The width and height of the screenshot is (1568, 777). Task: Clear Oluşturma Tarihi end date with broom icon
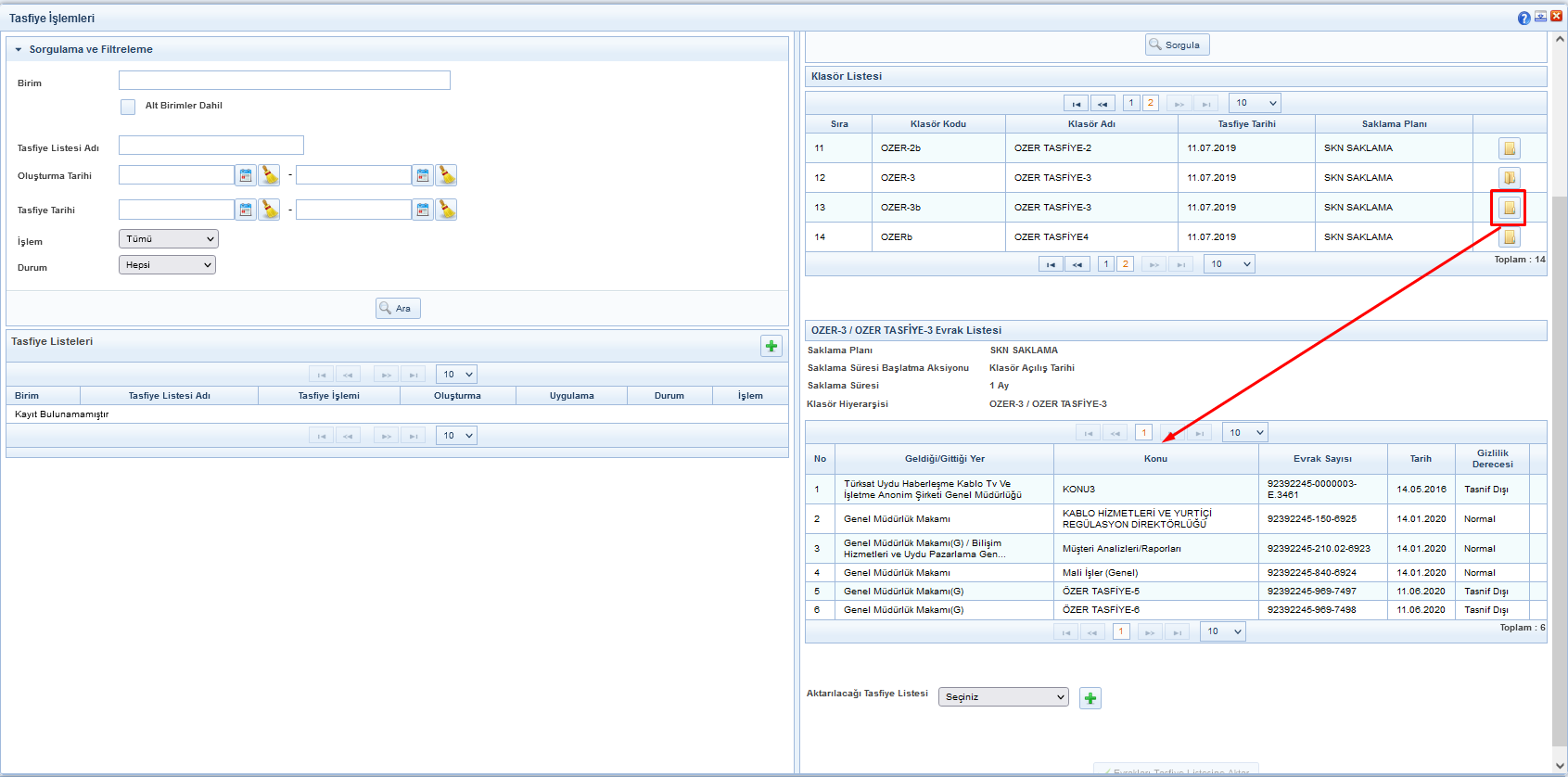(446, 175)
